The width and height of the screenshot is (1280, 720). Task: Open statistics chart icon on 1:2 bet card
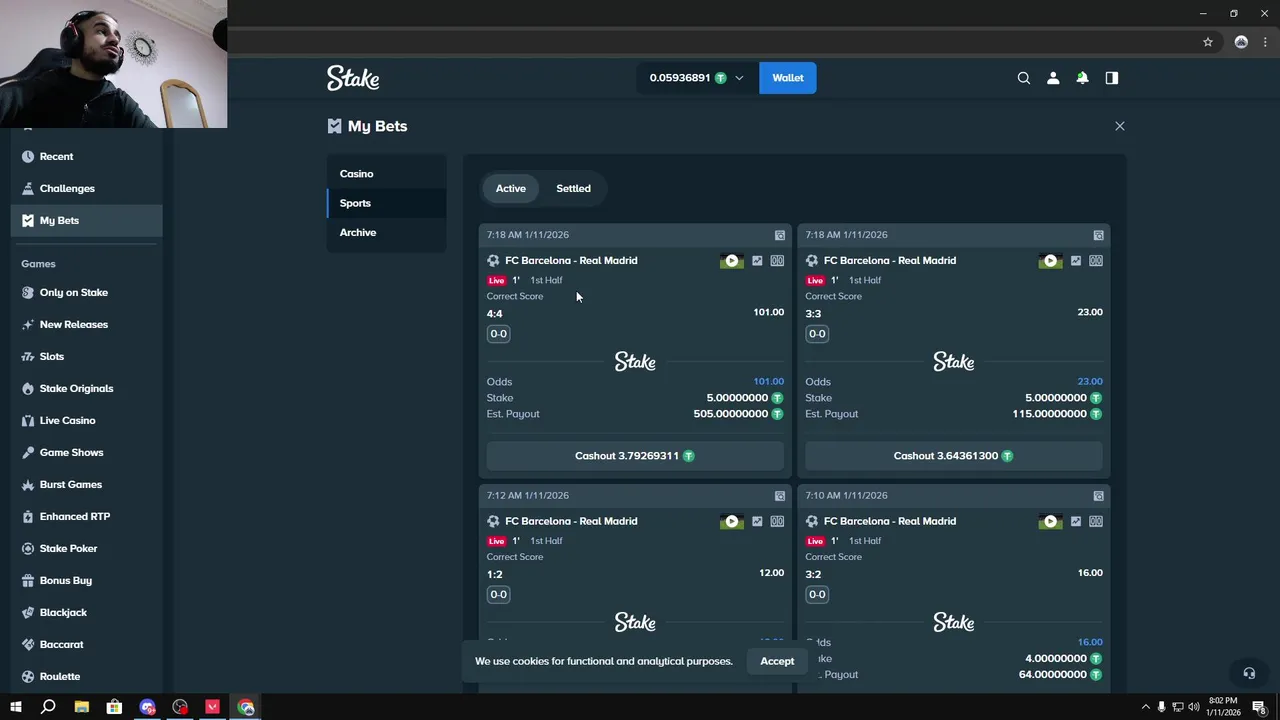(757, 522)
